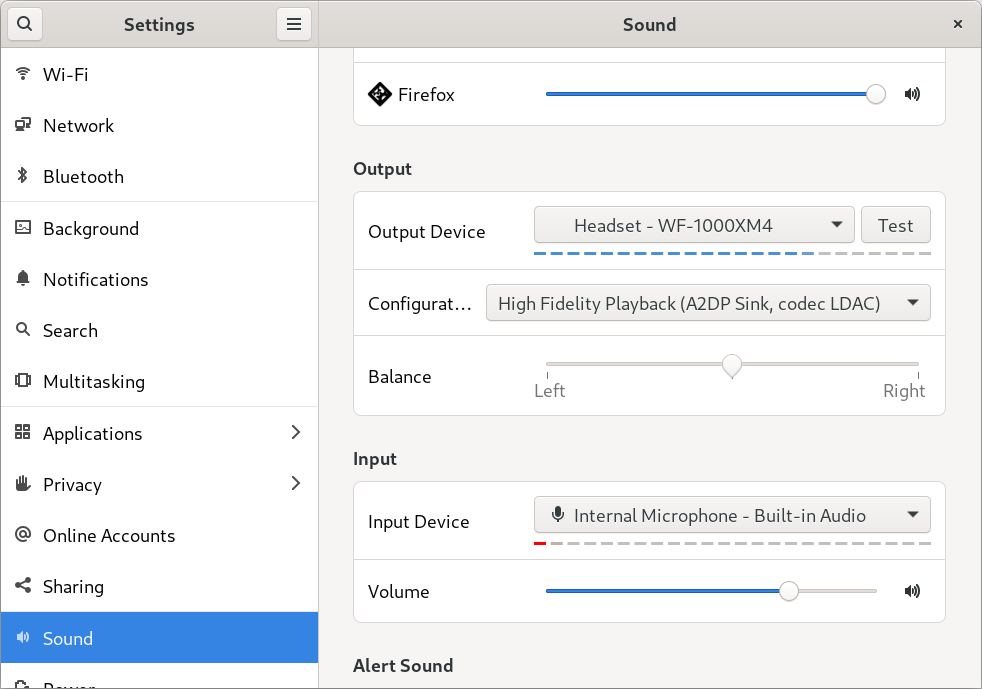
Task: Open Notifications settings
Action: 160,279
